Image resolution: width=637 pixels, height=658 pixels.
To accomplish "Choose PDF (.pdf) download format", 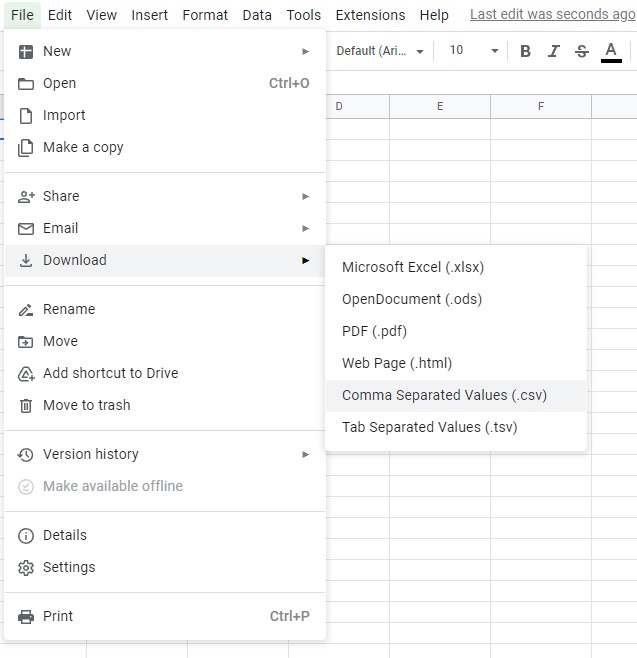I will [x=374, y=331].
